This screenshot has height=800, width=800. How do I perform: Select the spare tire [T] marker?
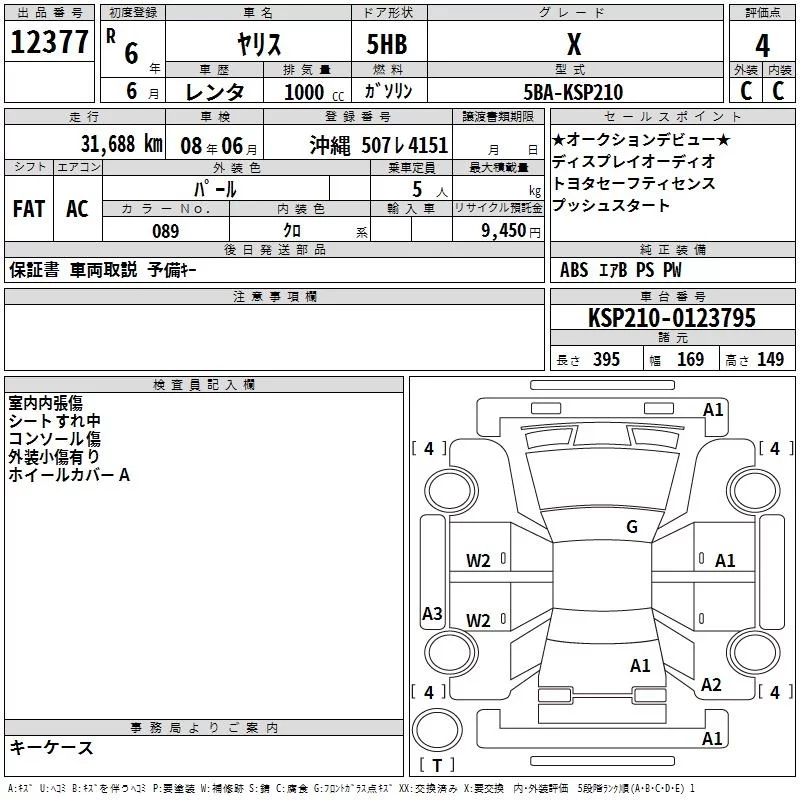coord(439,766)
